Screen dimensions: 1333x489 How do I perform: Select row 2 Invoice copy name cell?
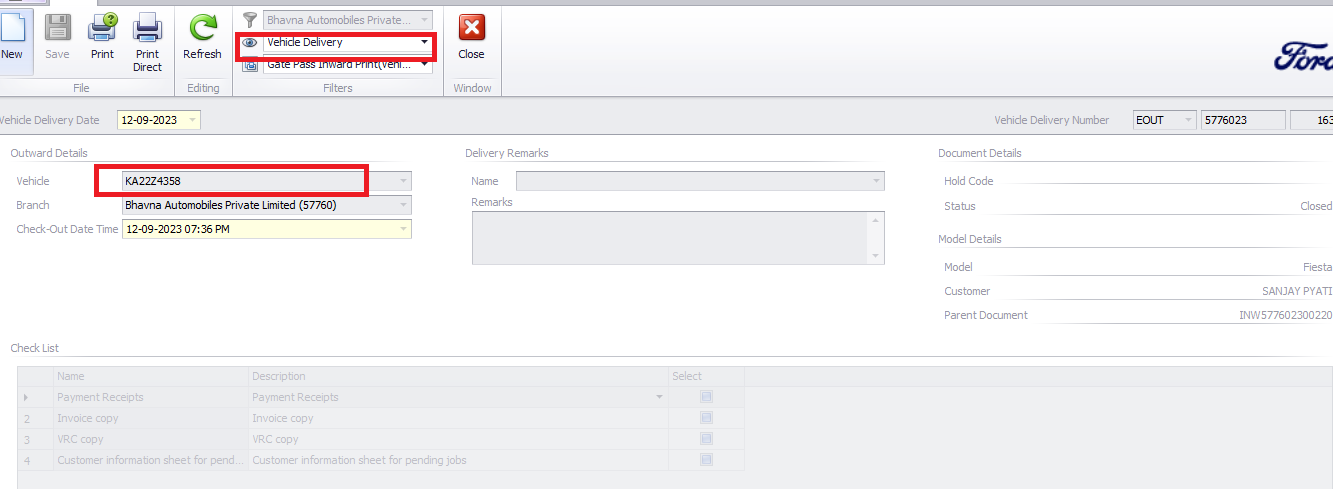[x=151, y=418]
